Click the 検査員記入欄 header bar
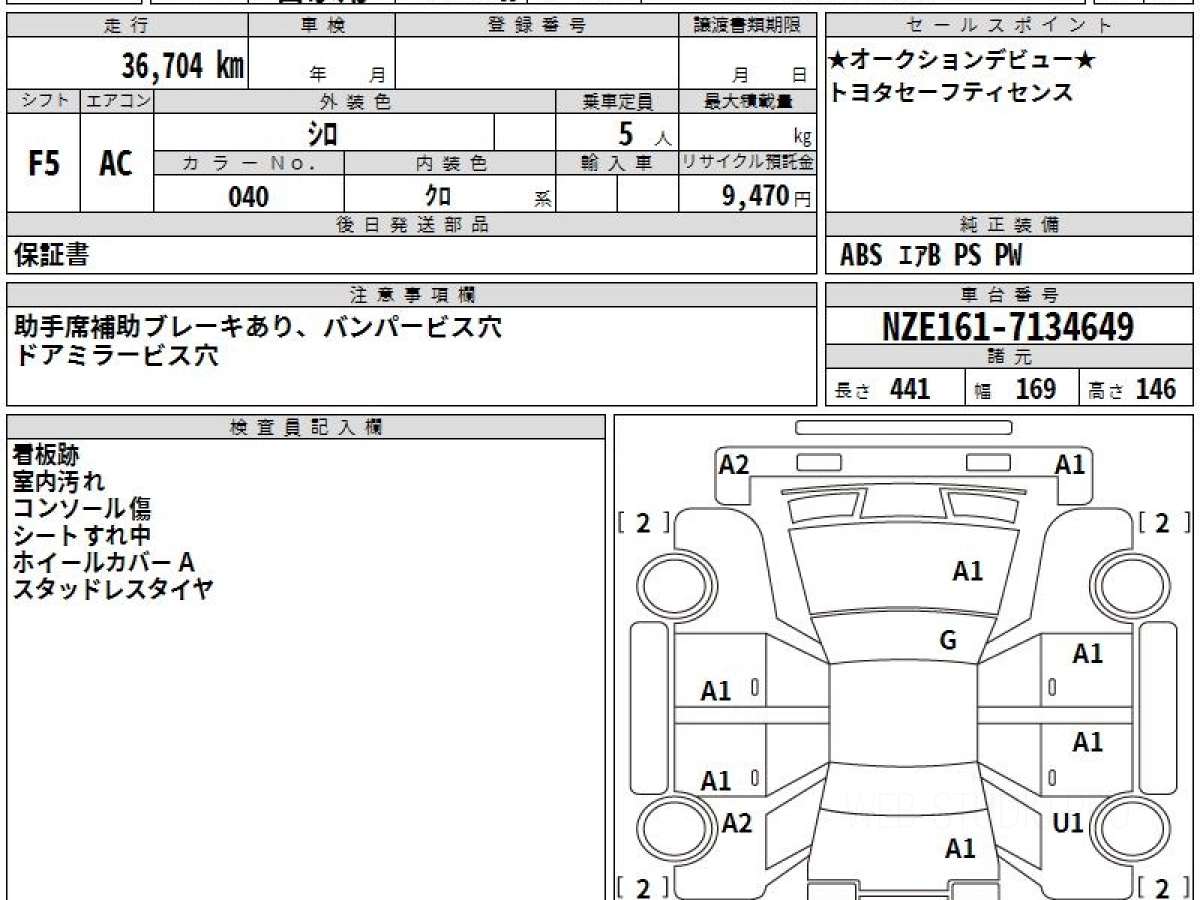 [x=306, y=427]
